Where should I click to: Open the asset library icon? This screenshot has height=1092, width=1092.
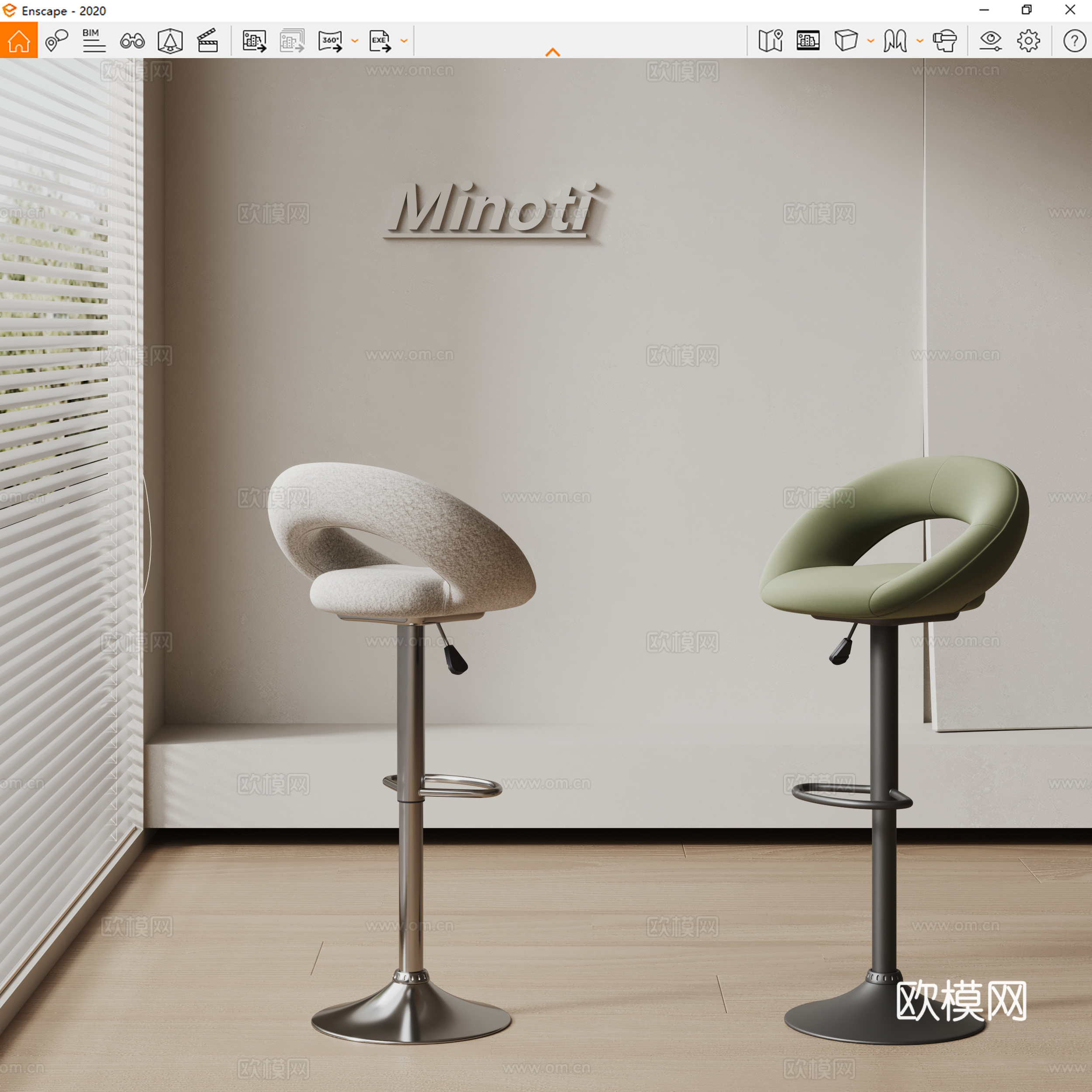[x=808, y=41]
